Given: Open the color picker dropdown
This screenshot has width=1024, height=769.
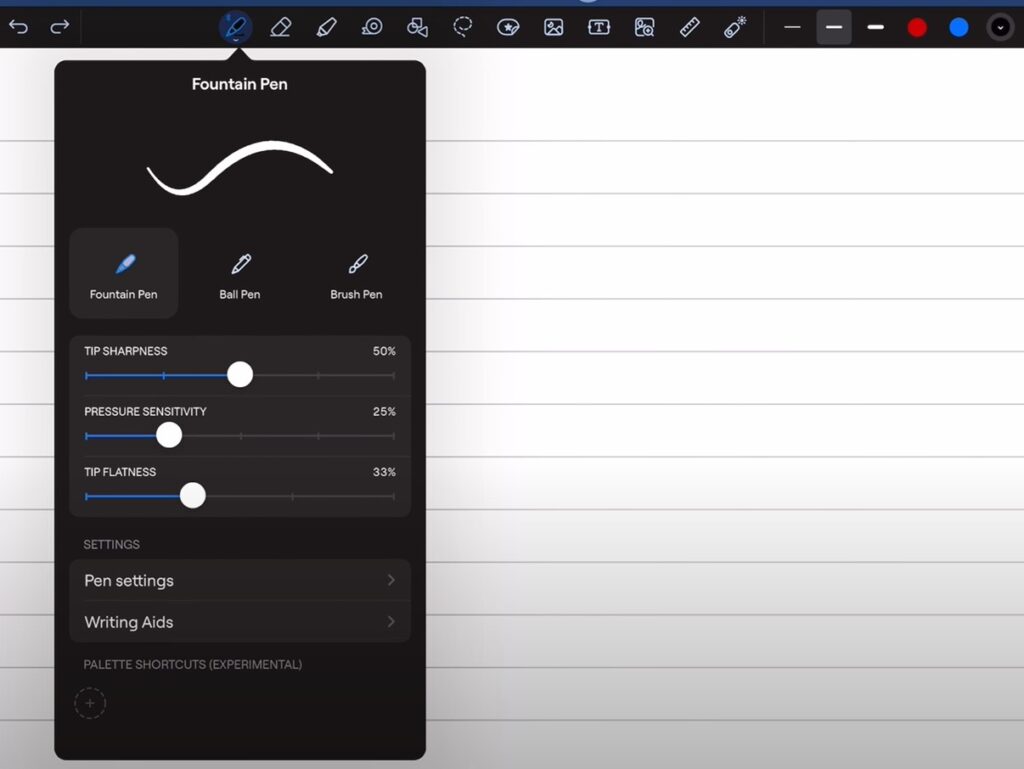Looking at the screenshot, I should 1000,27.
